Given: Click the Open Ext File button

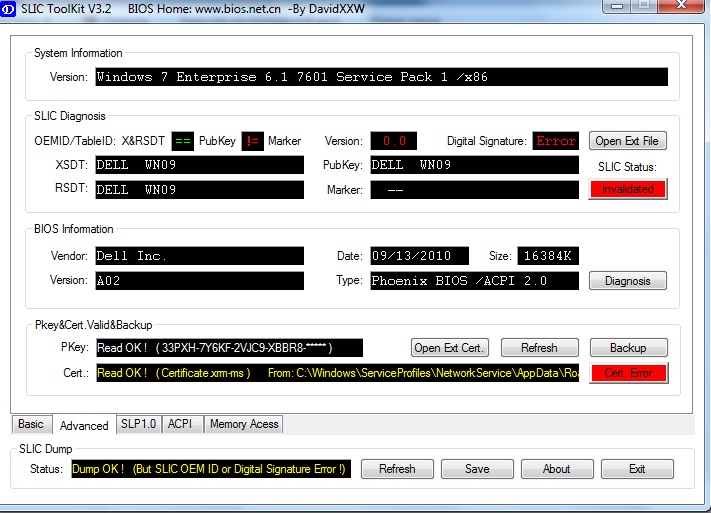Looking at the screenshot, I should click(628, 141).
